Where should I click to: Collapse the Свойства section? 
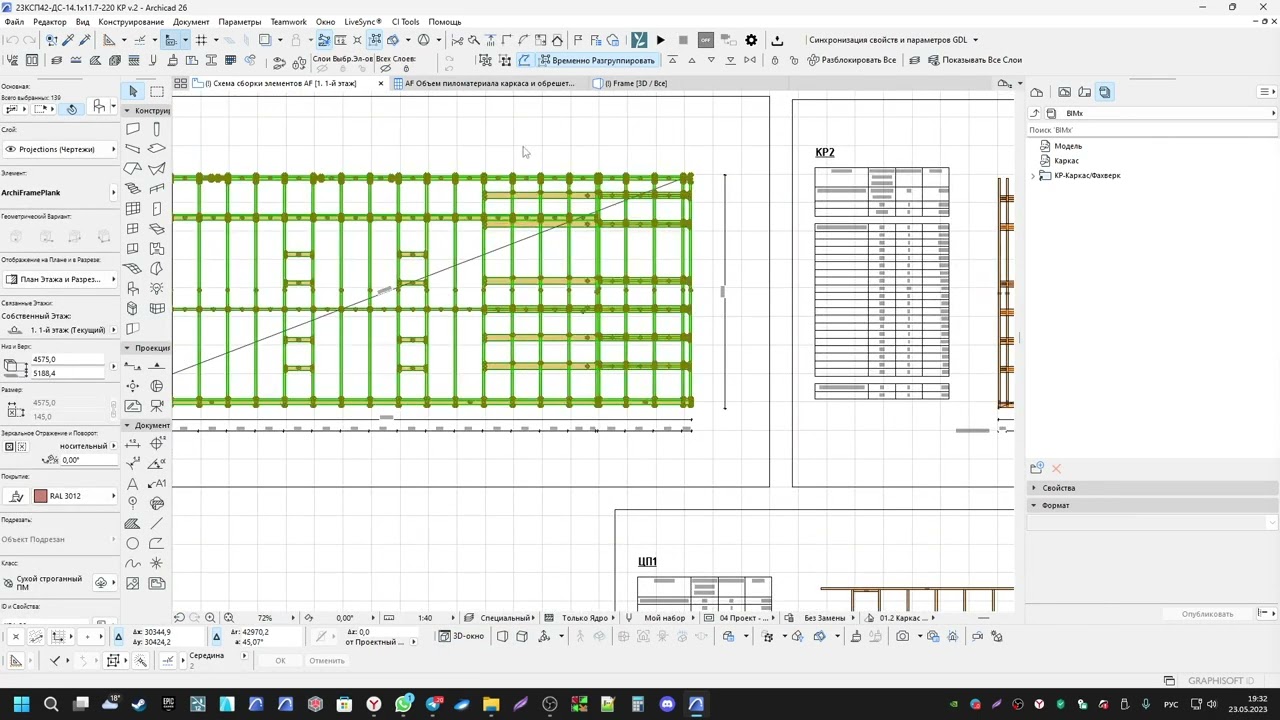point(1034,488)
